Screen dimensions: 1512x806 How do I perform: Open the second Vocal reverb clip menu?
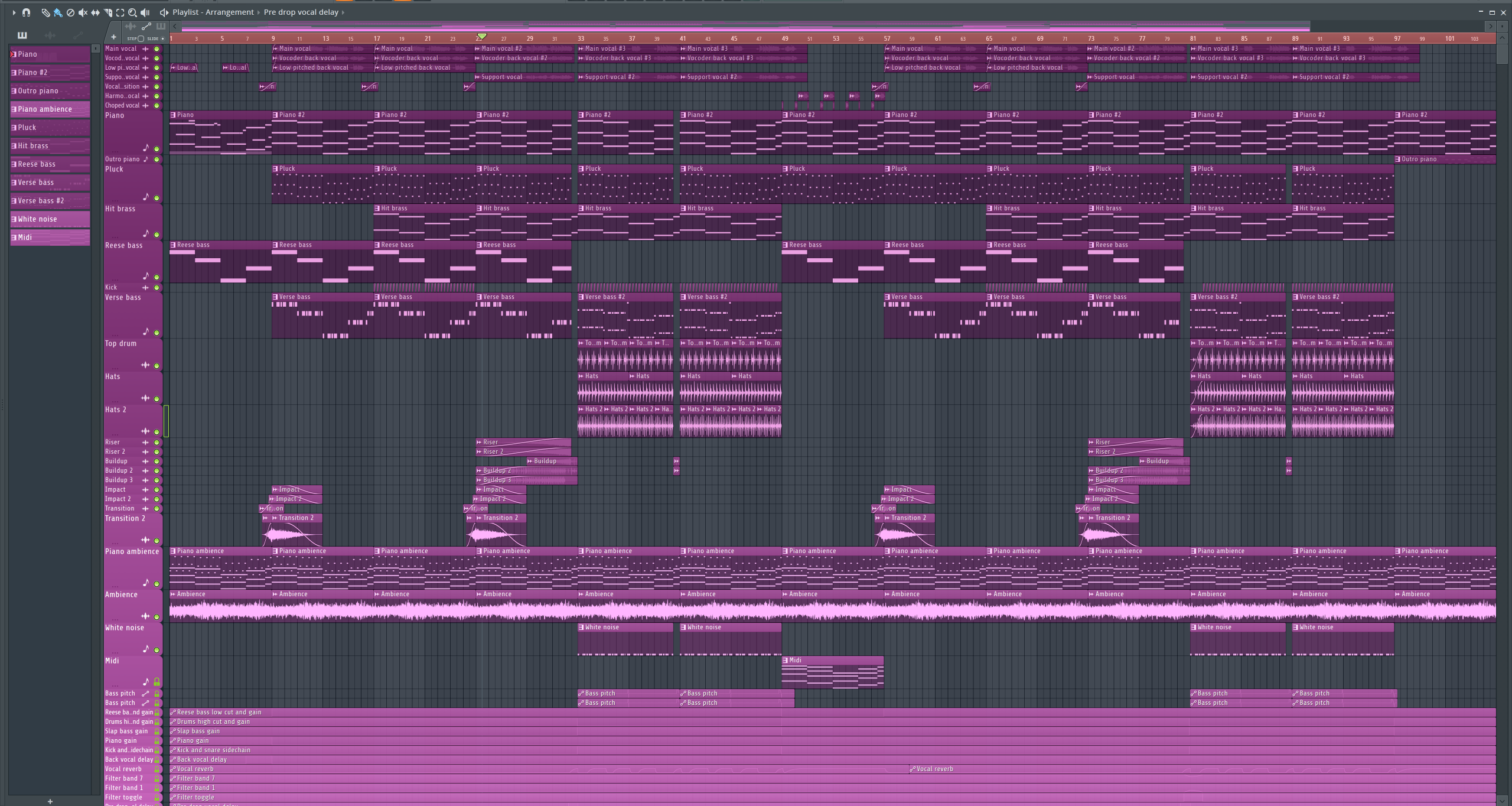913,769
